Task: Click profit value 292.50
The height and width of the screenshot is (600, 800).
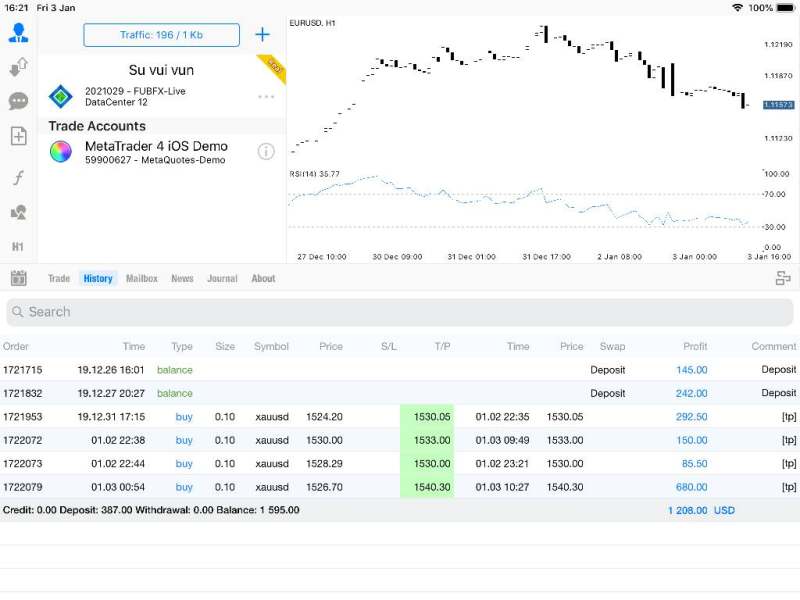Action: click(x=691, y=417)
